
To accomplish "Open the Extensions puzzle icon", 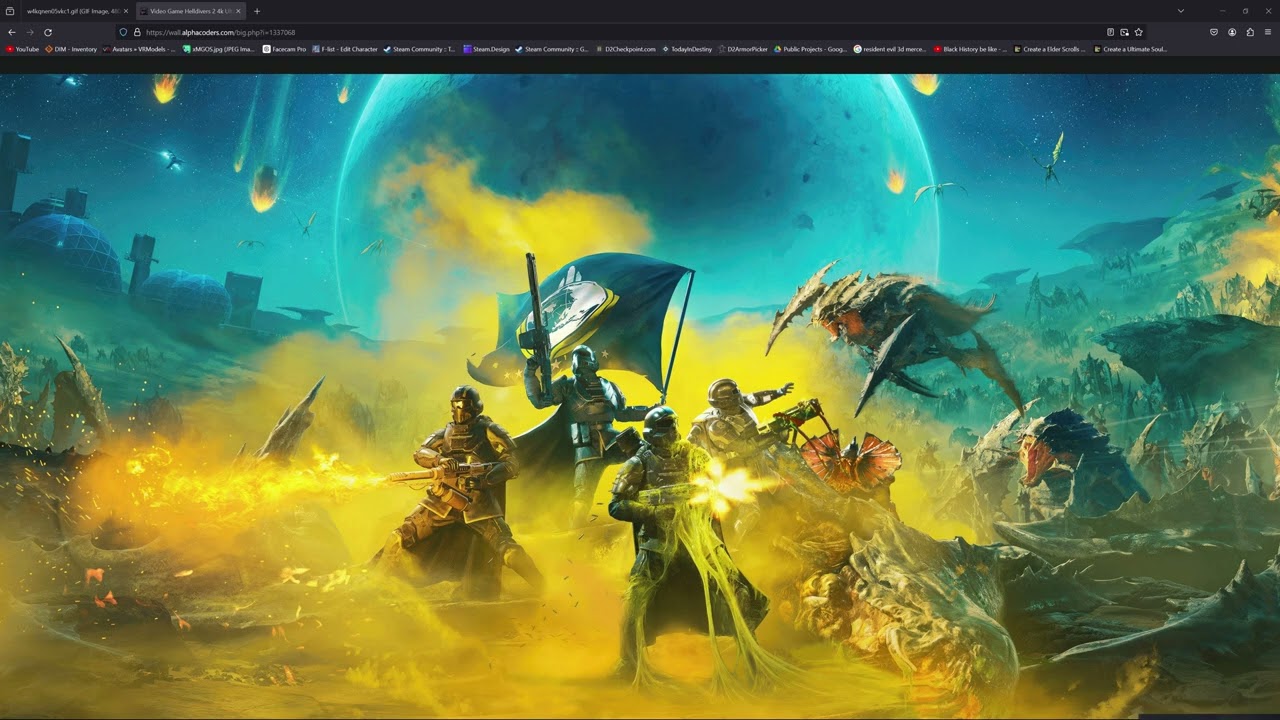I will click(x=1250, y=32).
